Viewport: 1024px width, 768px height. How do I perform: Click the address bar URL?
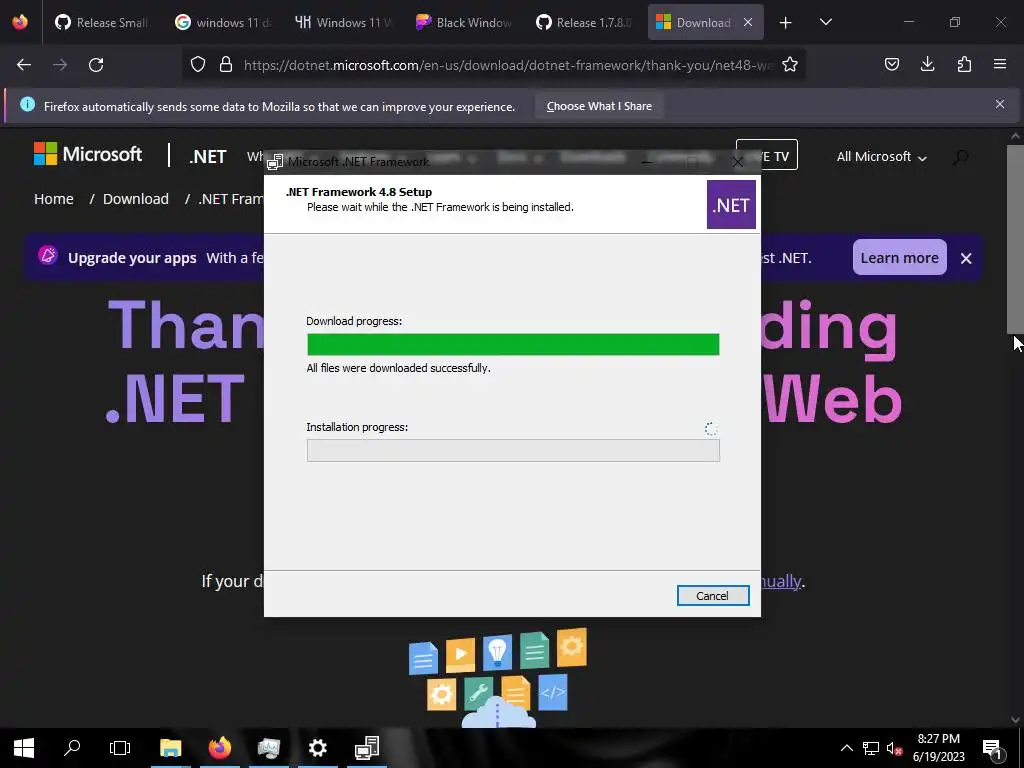pyautogui.click(x=507, y=65)
